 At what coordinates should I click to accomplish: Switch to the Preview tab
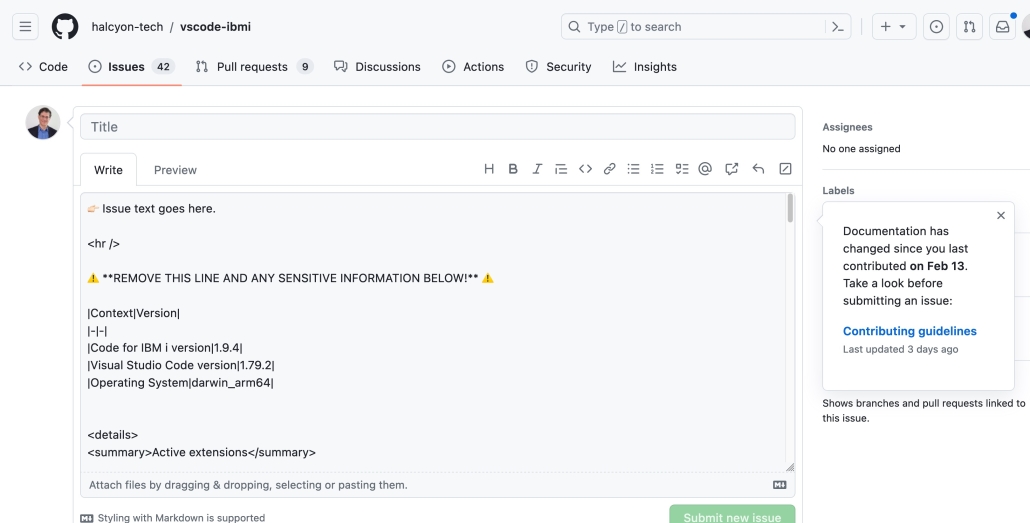pos(175,170)
